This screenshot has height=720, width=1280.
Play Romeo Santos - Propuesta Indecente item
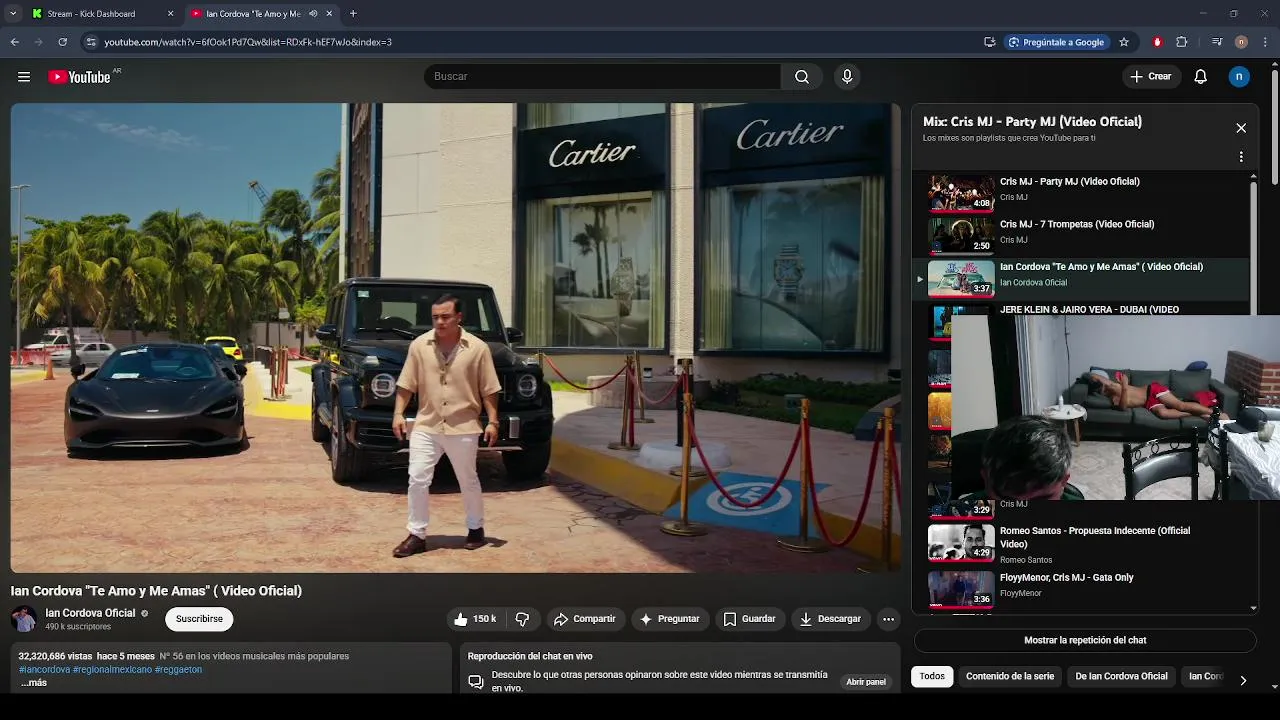pos(1081,544)
